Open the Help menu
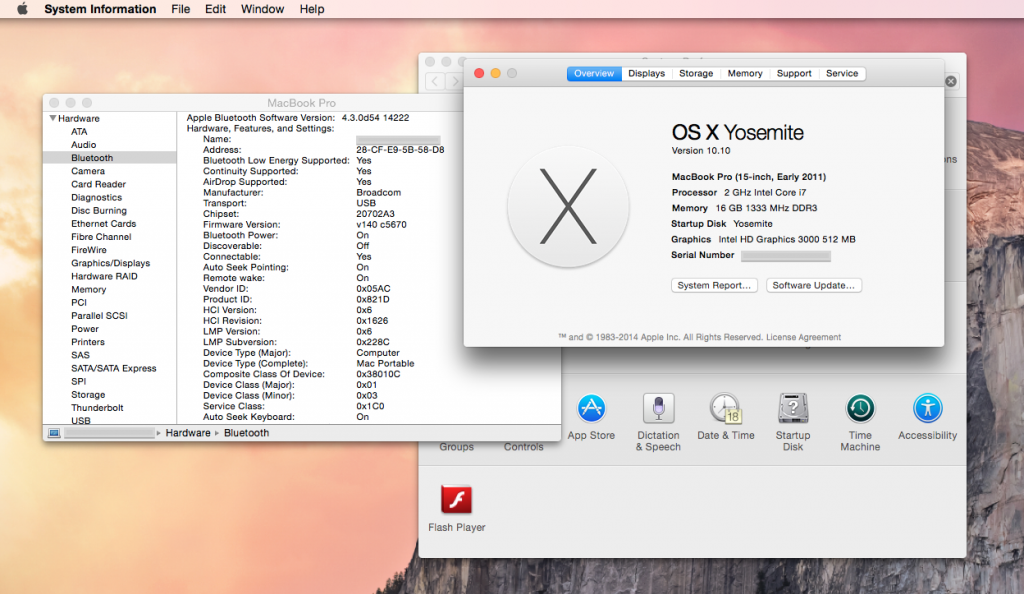Viewport: 1024px width, 594px height. pyautogui.click(x=312, y=9)
